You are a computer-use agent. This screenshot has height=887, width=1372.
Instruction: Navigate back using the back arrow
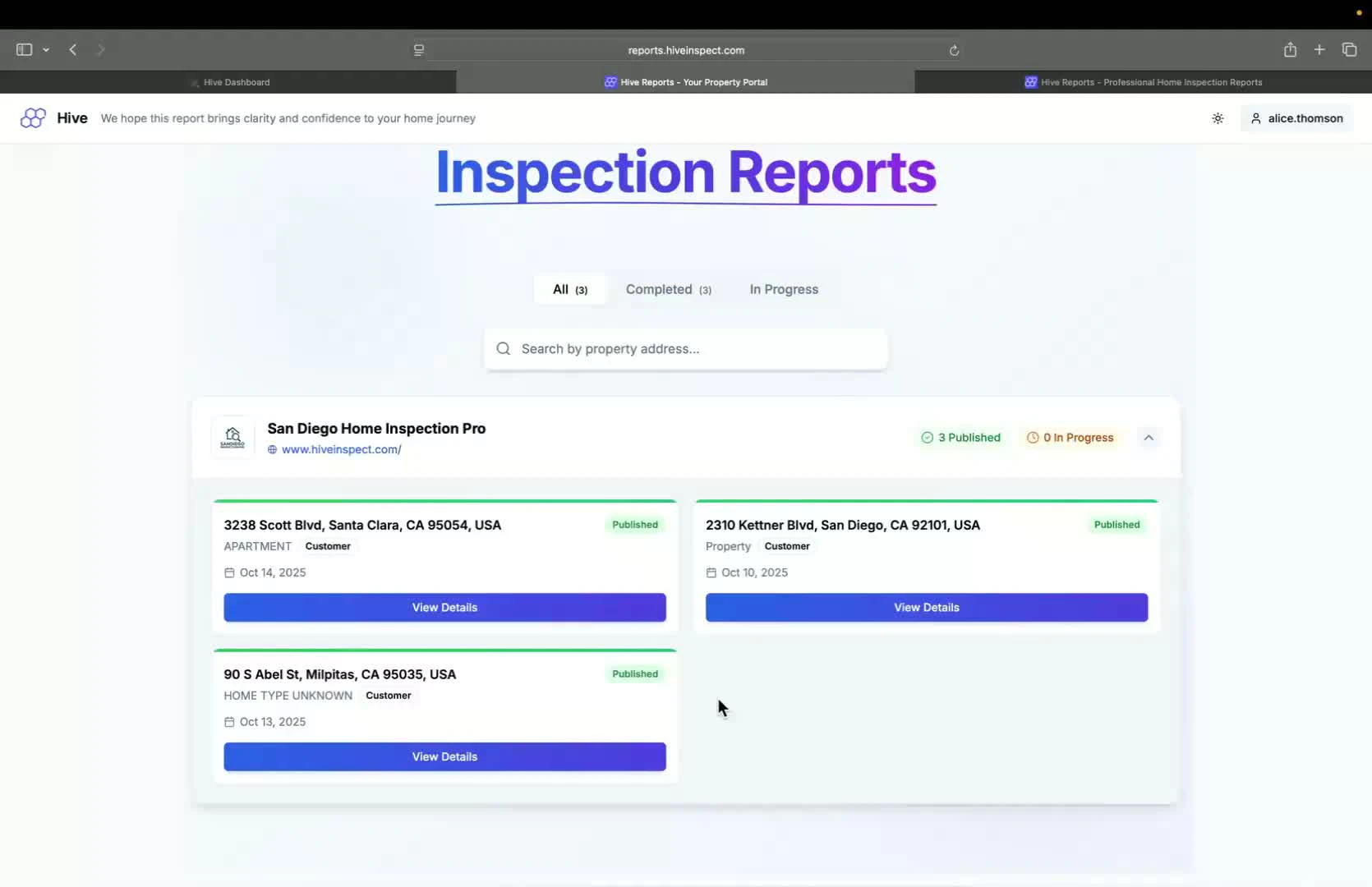[x=73, y=49]
